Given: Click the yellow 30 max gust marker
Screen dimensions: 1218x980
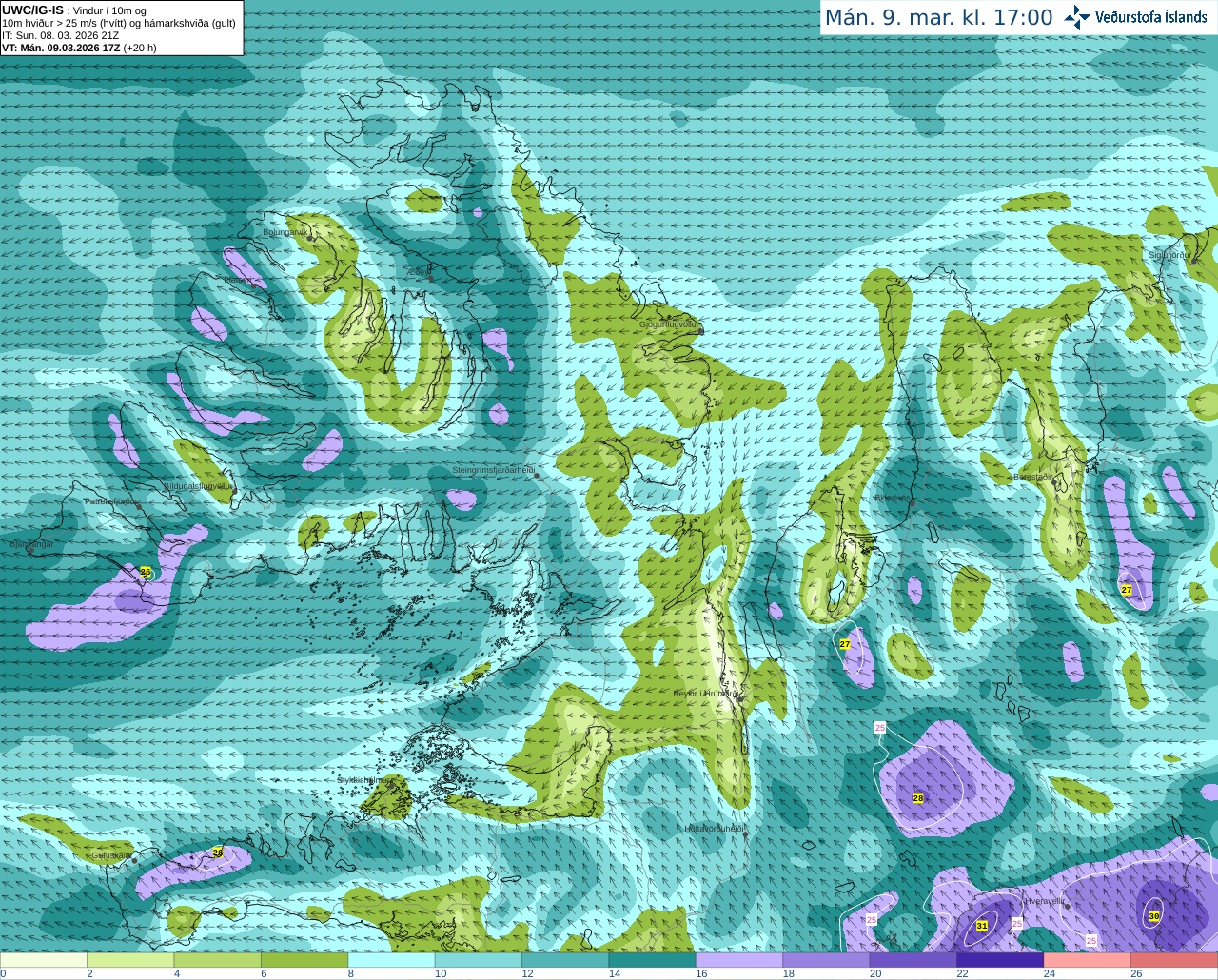Looking at the screenshot, I should pos(1154,916).
